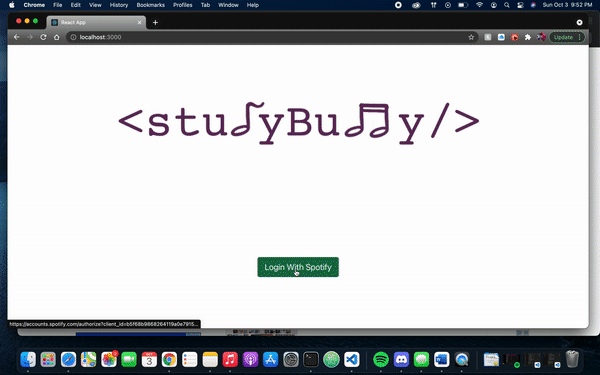600x375 pixels.
Task: Open Notes from the dock
Action: [210, 359]
